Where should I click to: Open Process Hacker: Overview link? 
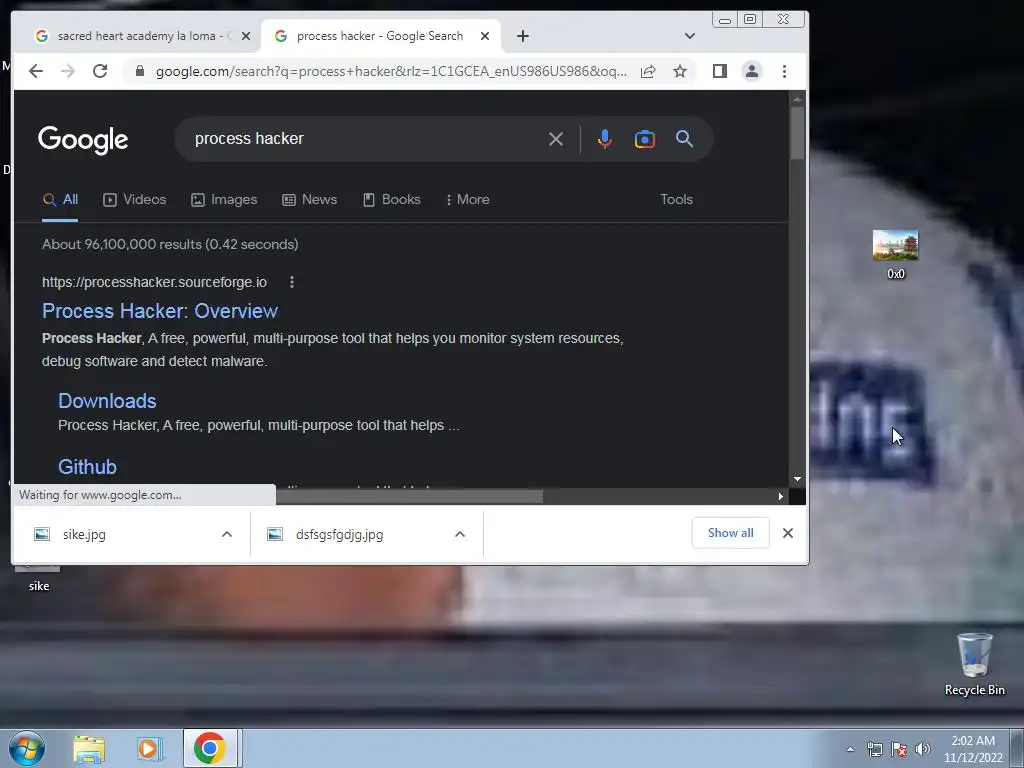[160, 311]
